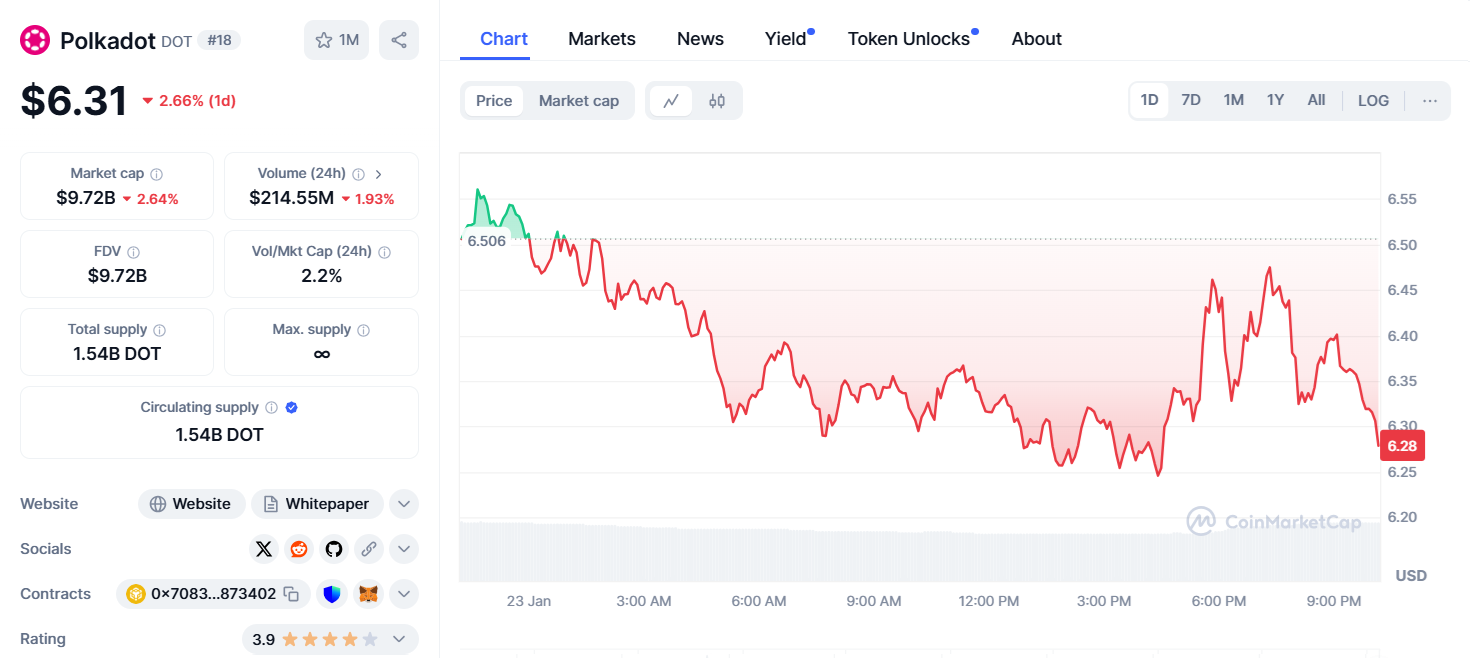
Task: Click the blue shield contract icon
Action: (332, 594)
